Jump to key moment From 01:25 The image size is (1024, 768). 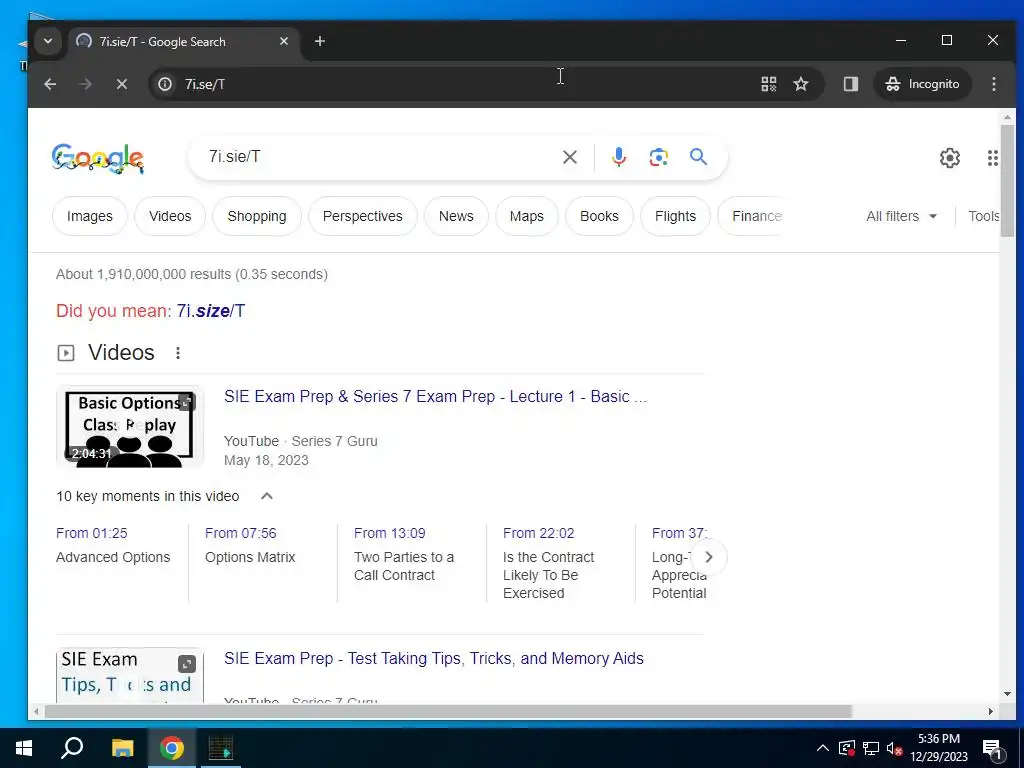(91, 533)
